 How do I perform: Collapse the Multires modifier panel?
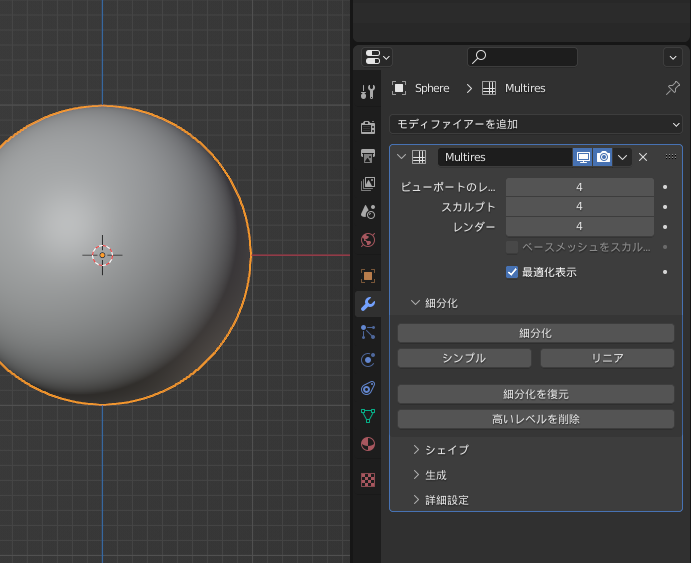(x=401, y=157)
